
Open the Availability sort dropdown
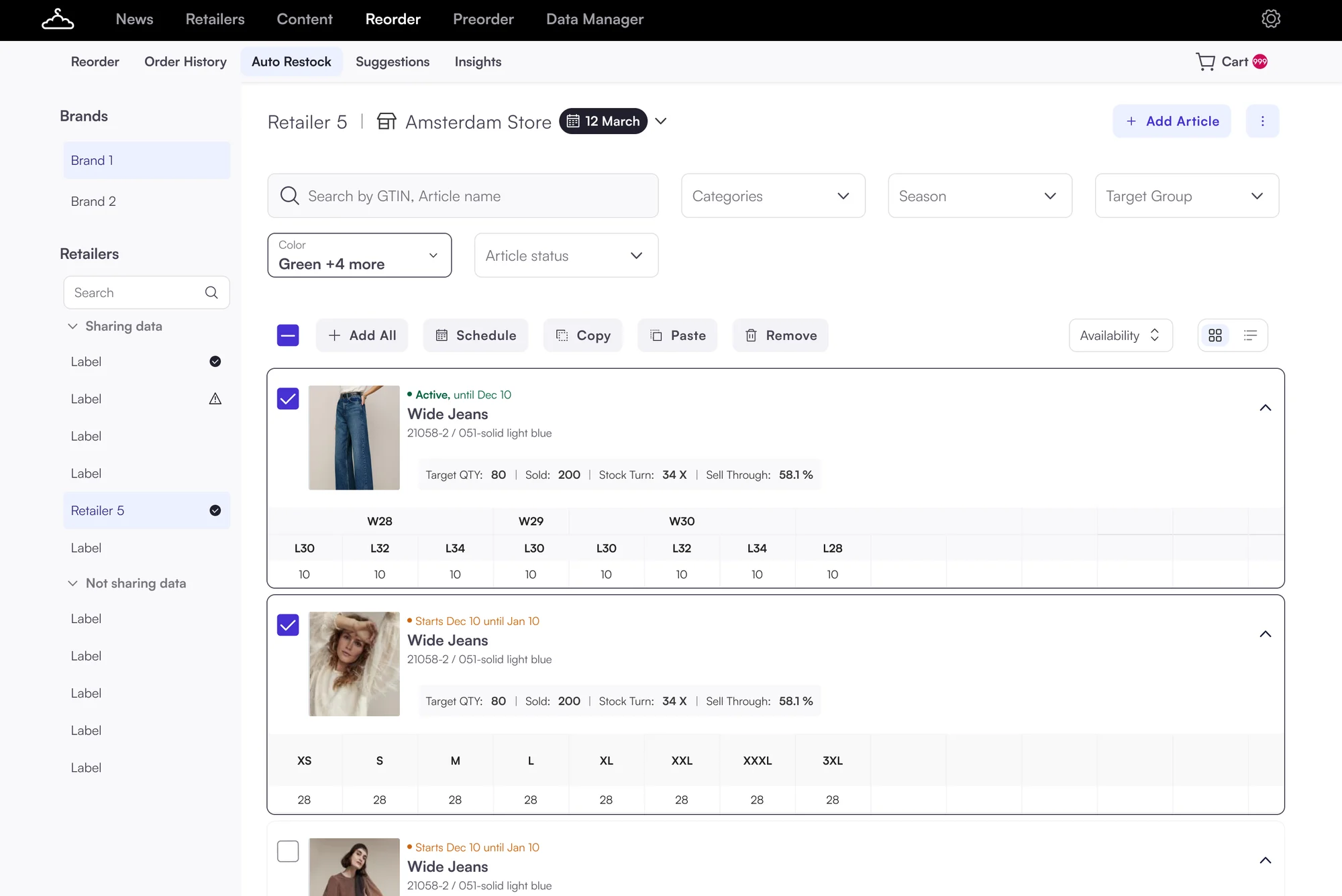click(x=1121, y=335)
